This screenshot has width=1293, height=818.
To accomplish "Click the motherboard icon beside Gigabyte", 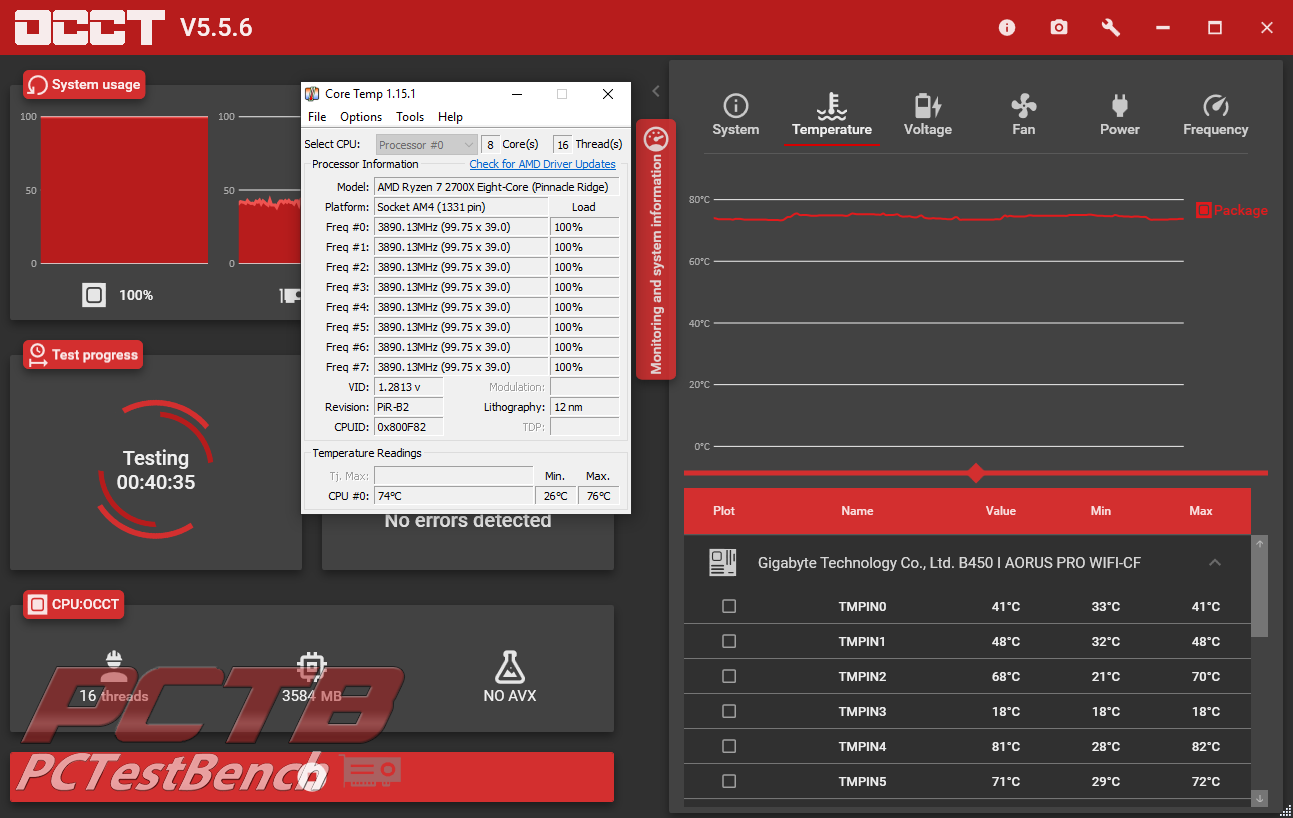I will point(723,563).
